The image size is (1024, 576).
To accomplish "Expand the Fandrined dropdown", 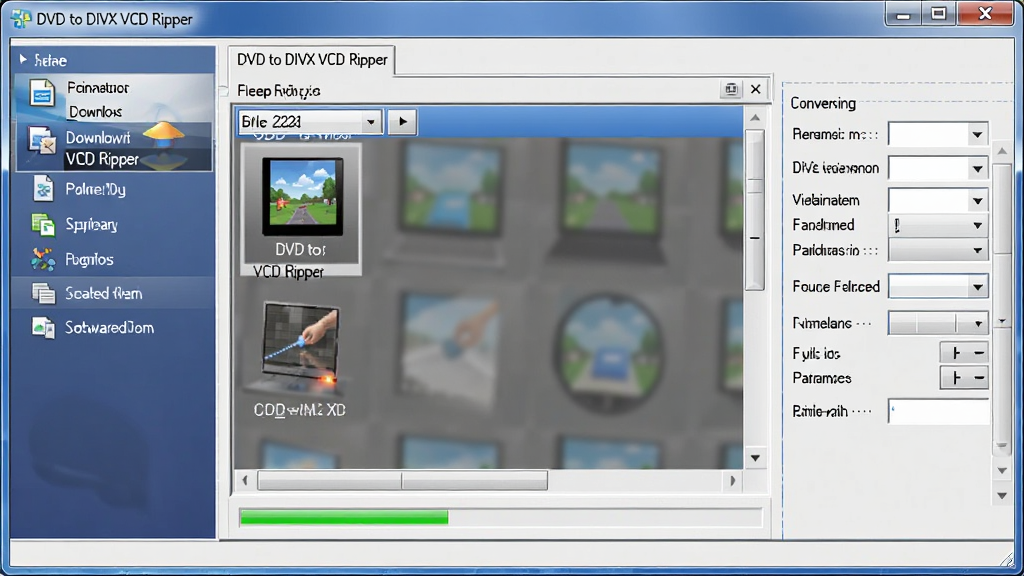I will (x=977, y=225).
